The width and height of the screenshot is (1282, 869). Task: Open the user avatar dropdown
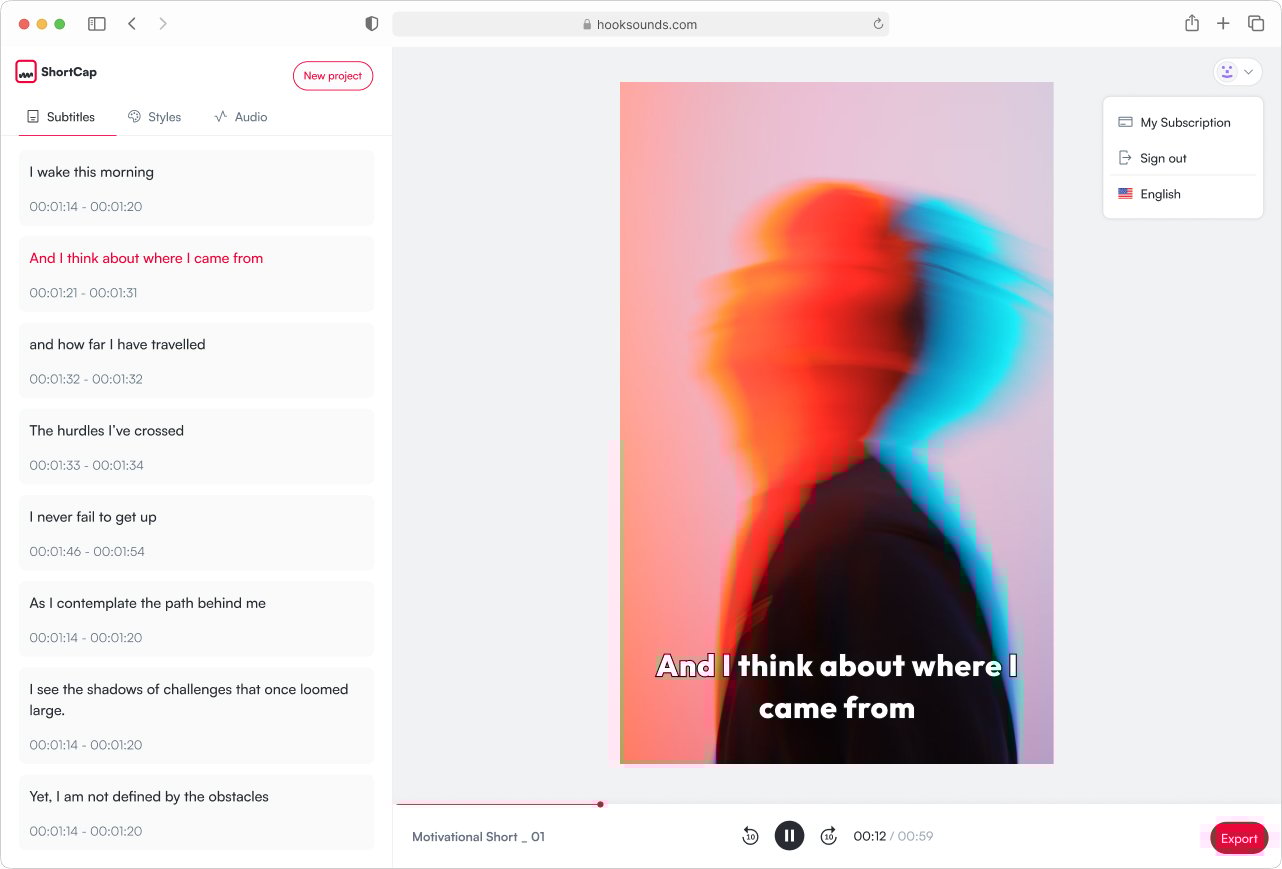point(1237,72)
